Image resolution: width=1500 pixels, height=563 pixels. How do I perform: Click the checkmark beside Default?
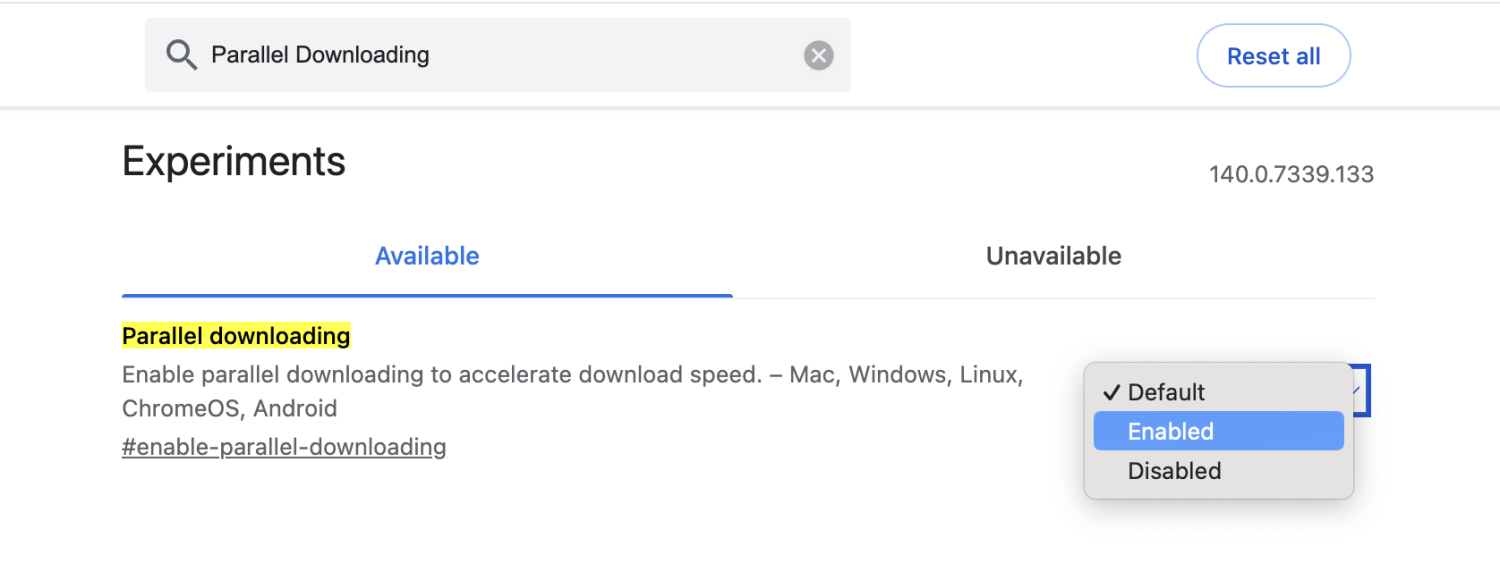[1110, 392]
